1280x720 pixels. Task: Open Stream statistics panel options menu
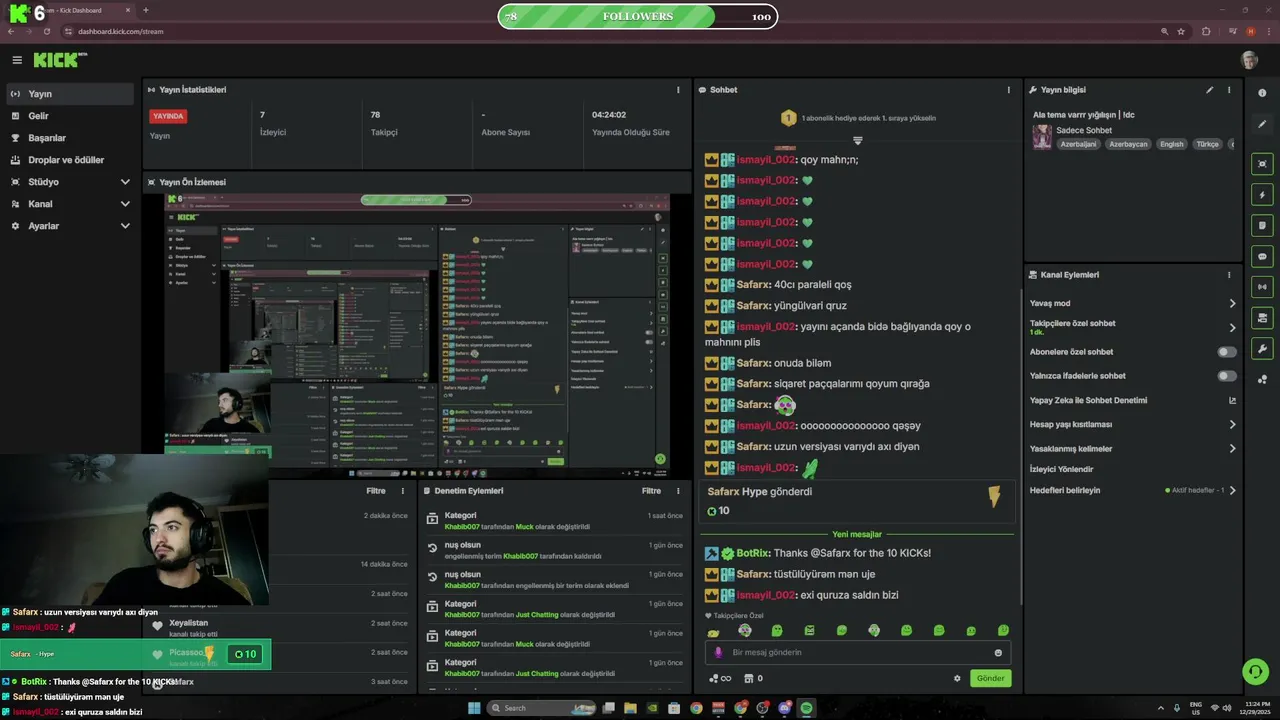pyautogui.click(x=678, y=90)
